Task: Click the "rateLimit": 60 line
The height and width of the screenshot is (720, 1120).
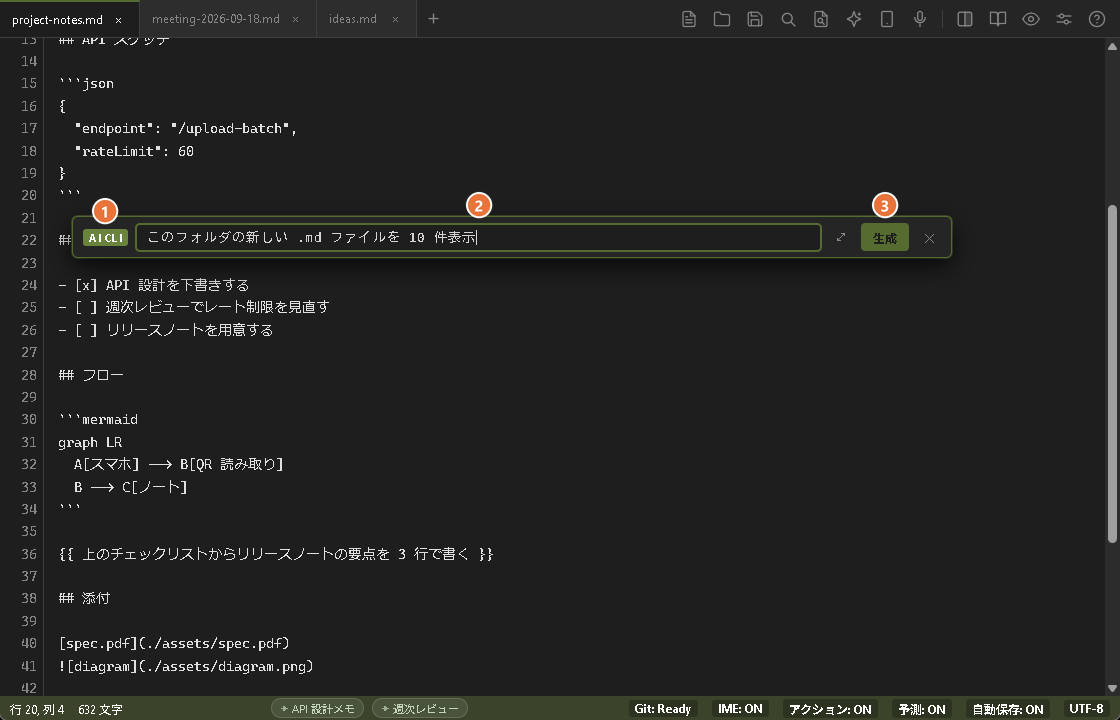Action: coord(134,151)
